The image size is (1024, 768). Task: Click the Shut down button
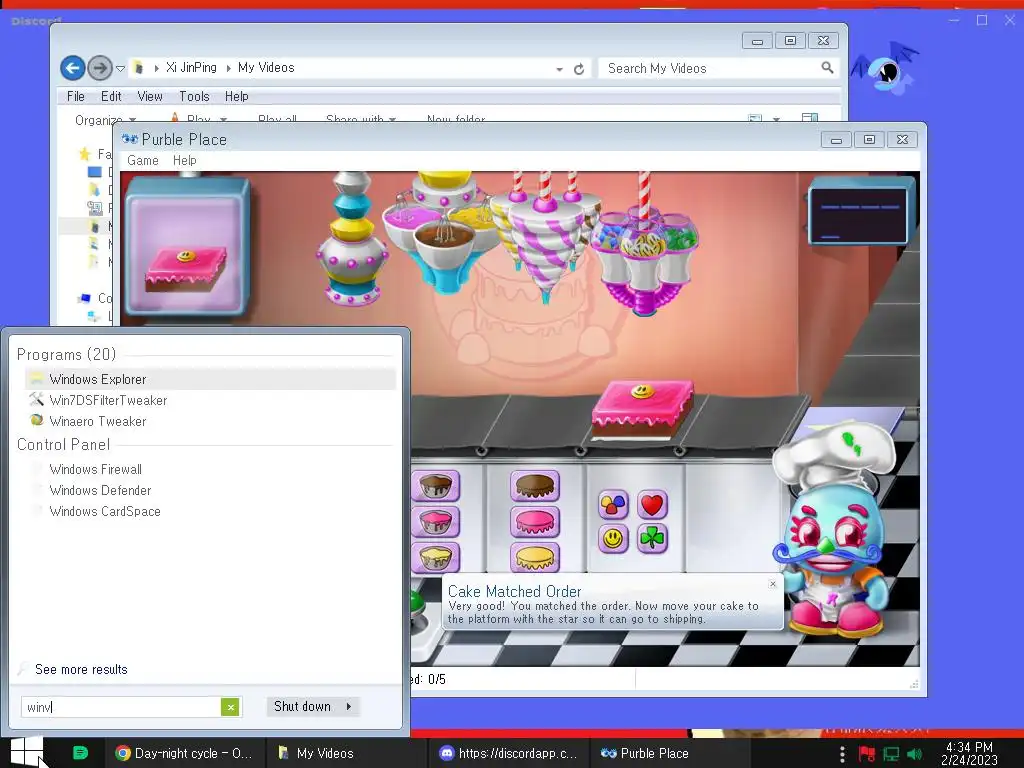click(x=302, y=707)
